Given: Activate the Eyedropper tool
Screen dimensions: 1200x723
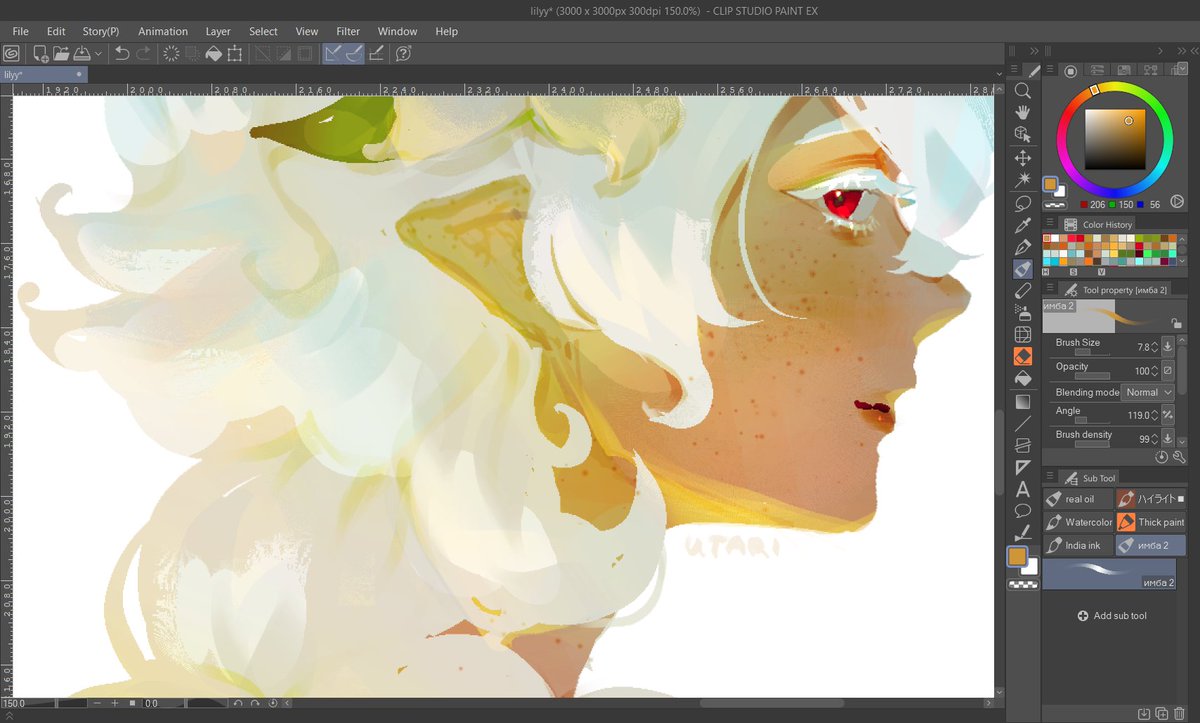Looking at the screenshot, I should pyautogui.click(x=1022, y=225).
